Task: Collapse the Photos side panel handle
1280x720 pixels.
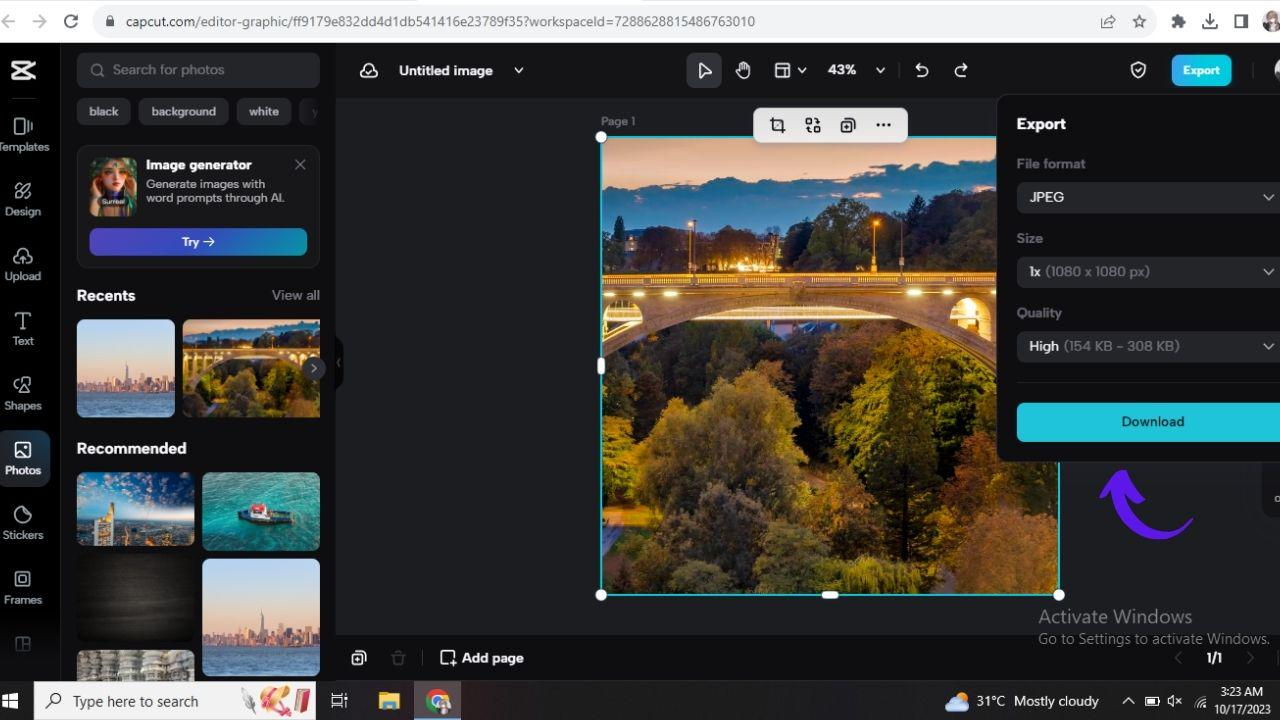Action: (x=338, y=364)
